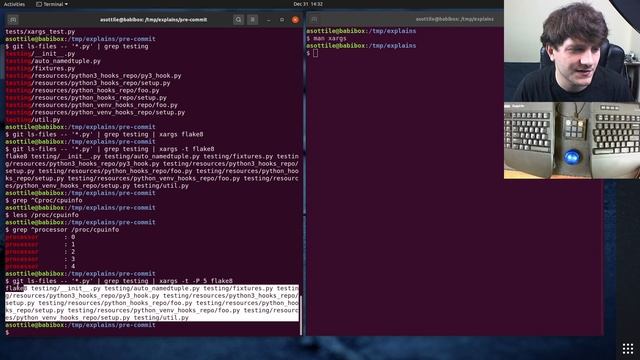The height and width of the screenshot is (360, 640).
Task: Click output line "processor : 3"
Action: [x=40, y=259]
